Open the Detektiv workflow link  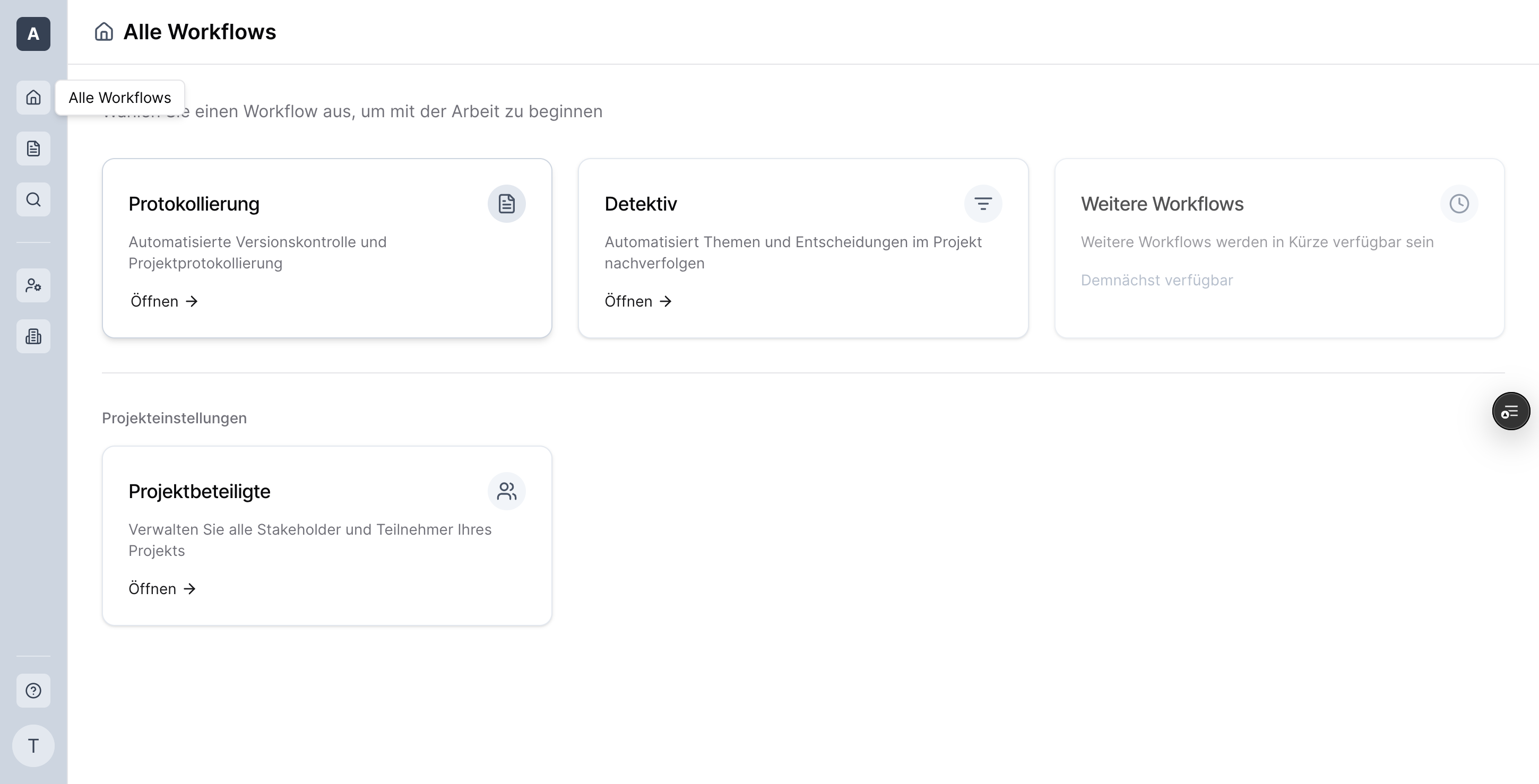638,301
